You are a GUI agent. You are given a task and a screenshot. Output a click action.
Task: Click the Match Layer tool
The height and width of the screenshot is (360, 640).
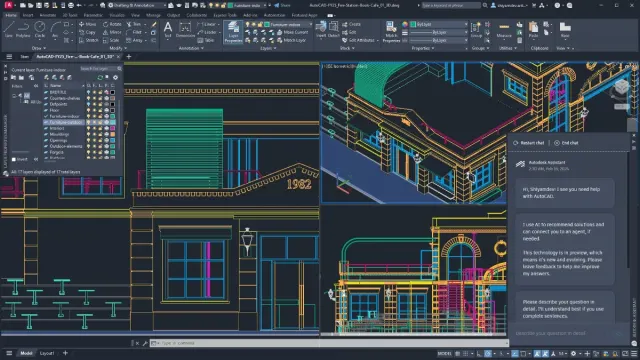[x=291, y=40]
